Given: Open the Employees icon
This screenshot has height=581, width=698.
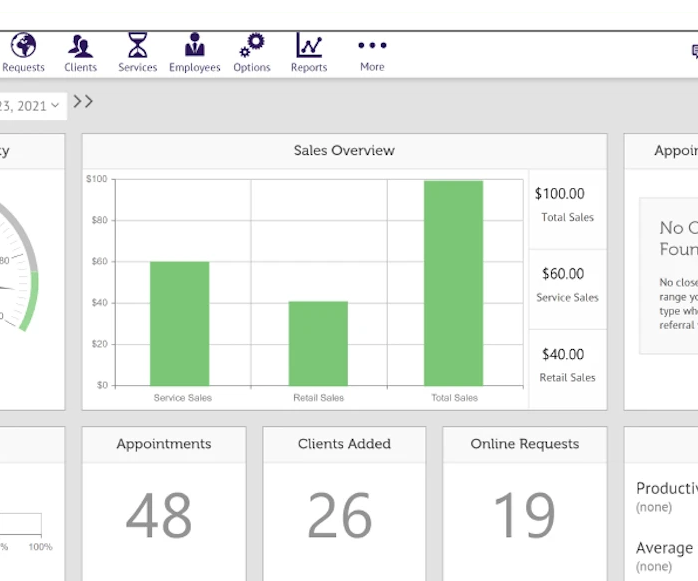Looking at the screenshot, I should (x=194, y=46).
